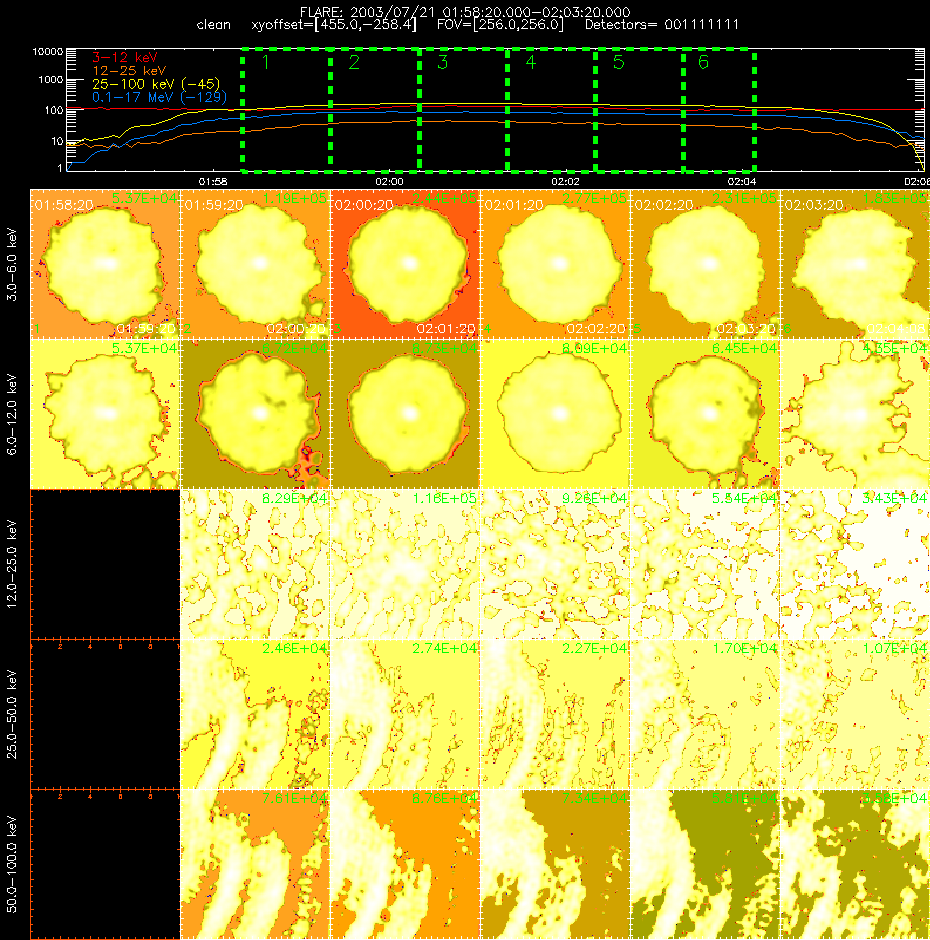The image size is (930, 940).
Task: Select interval marker 2 in the lightcurve
Action: 354,62
